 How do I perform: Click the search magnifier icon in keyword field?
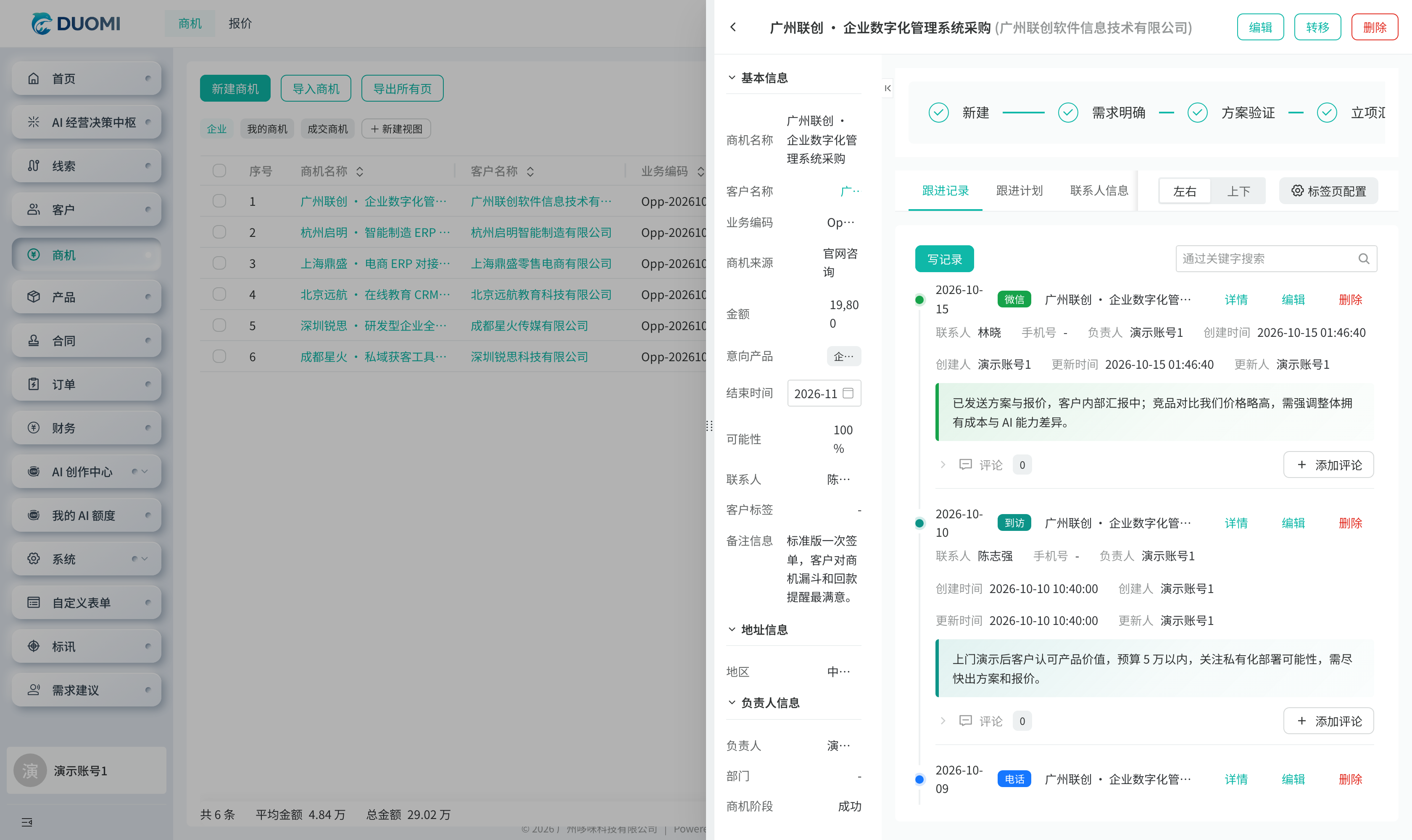click(x=1363, y=259)
